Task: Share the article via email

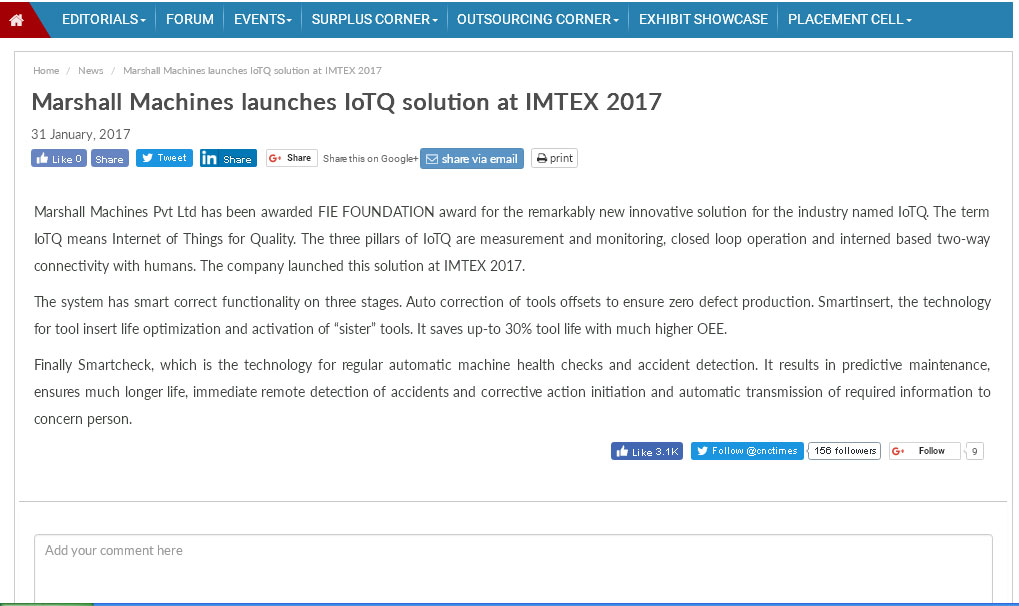Action: pos(471,158)
